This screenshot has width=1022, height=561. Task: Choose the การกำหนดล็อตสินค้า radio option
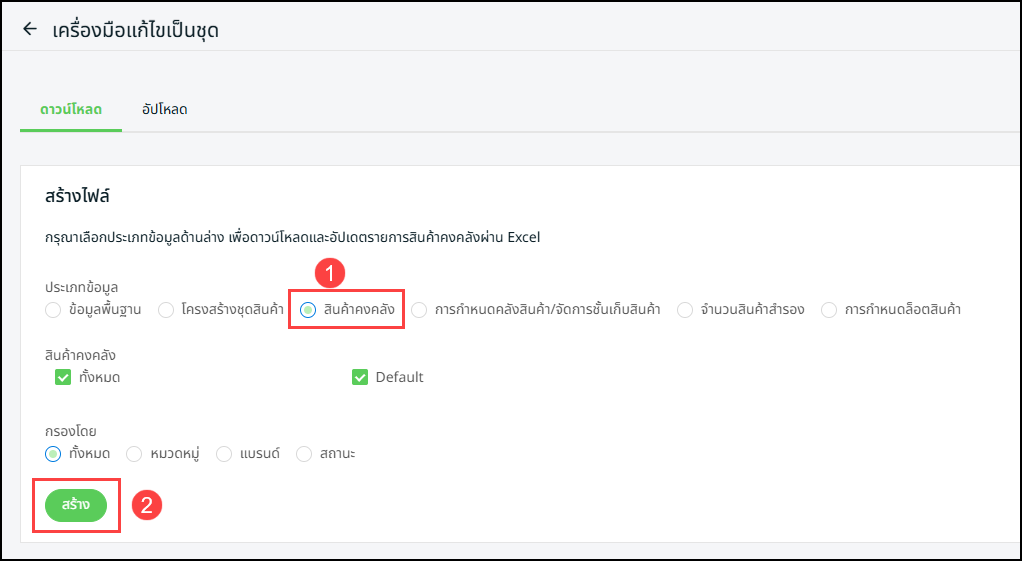coord(829,310)
